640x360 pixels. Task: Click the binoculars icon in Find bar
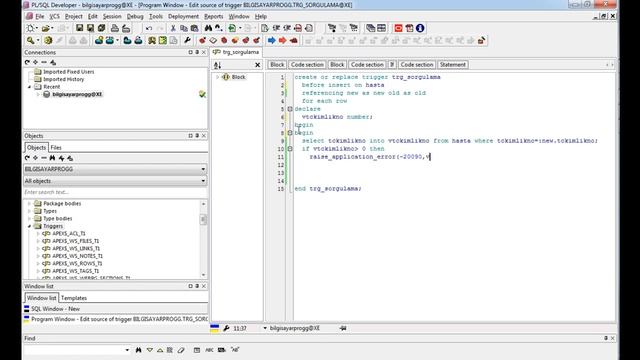138,350
